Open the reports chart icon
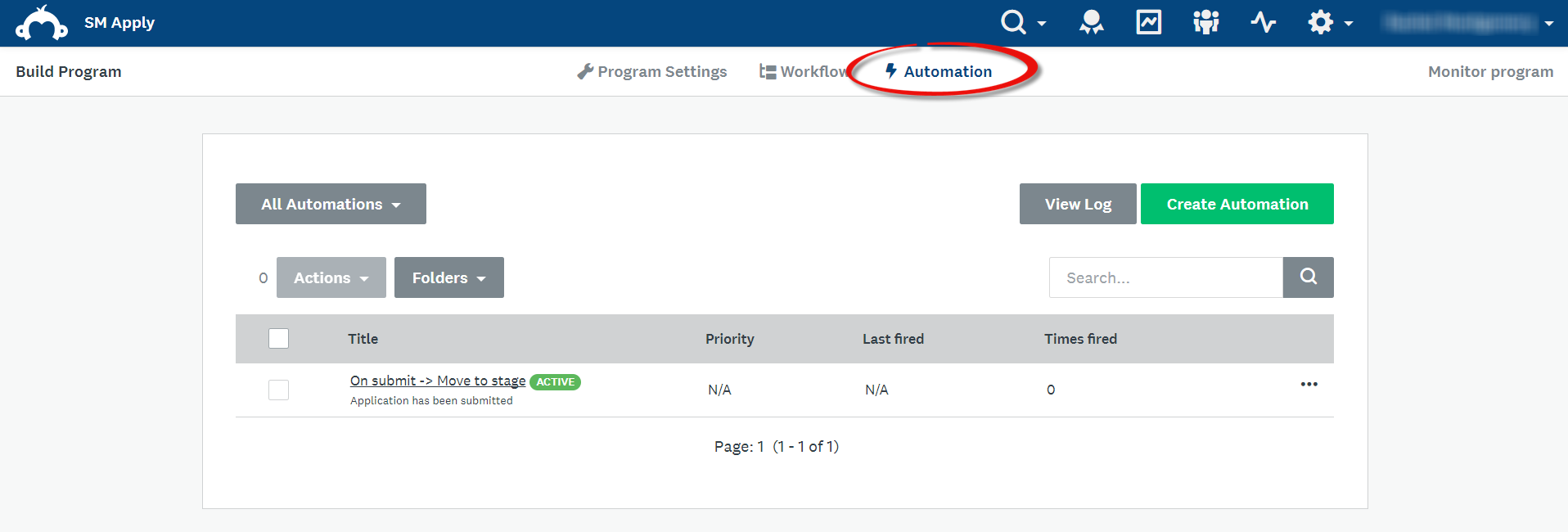The image size is (1568, 532). 1148,22
